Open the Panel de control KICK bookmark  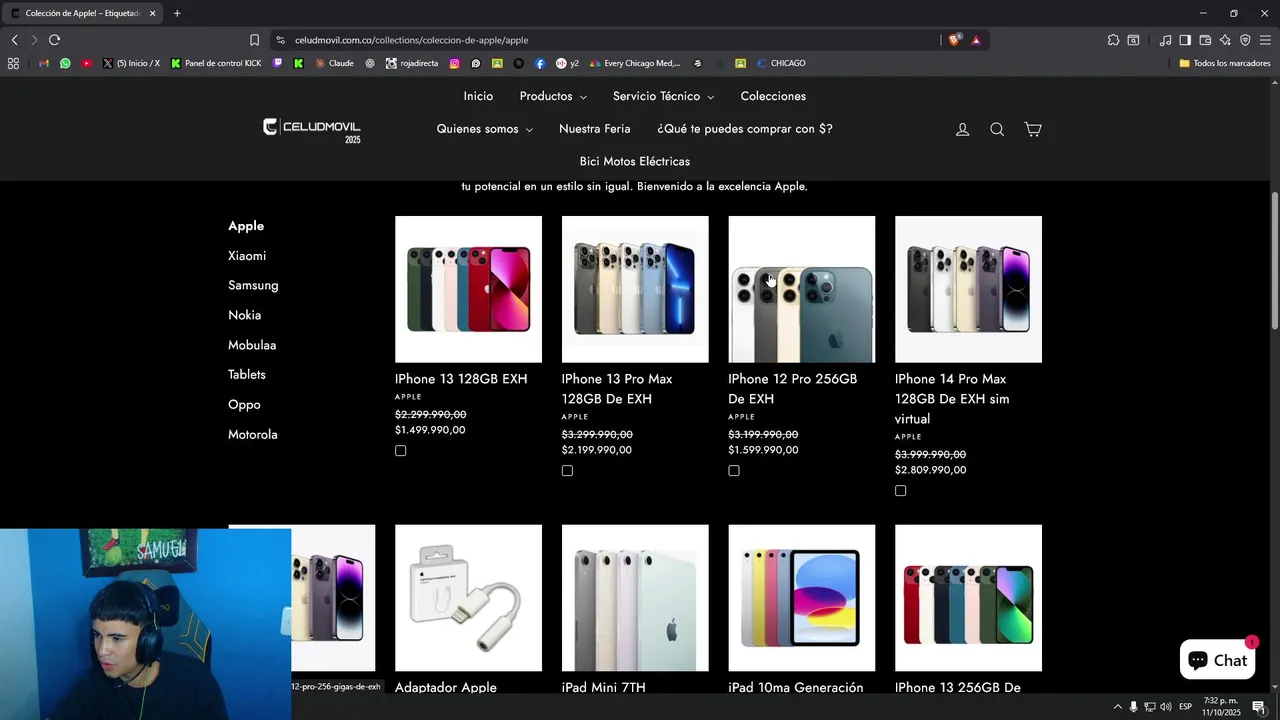[x=216, y=63]
